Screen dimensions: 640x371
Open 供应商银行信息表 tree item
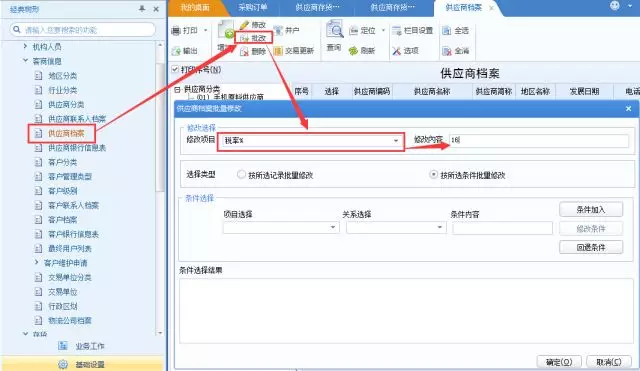(x=77, y=147)
